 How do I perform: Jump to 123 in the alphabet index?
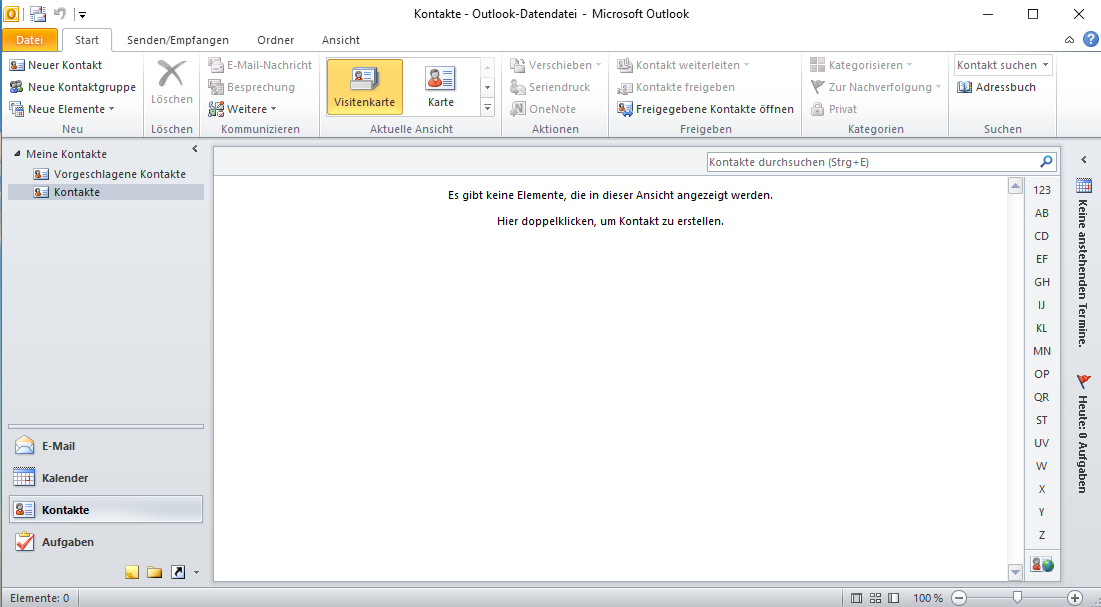(x=1042, y=190)
